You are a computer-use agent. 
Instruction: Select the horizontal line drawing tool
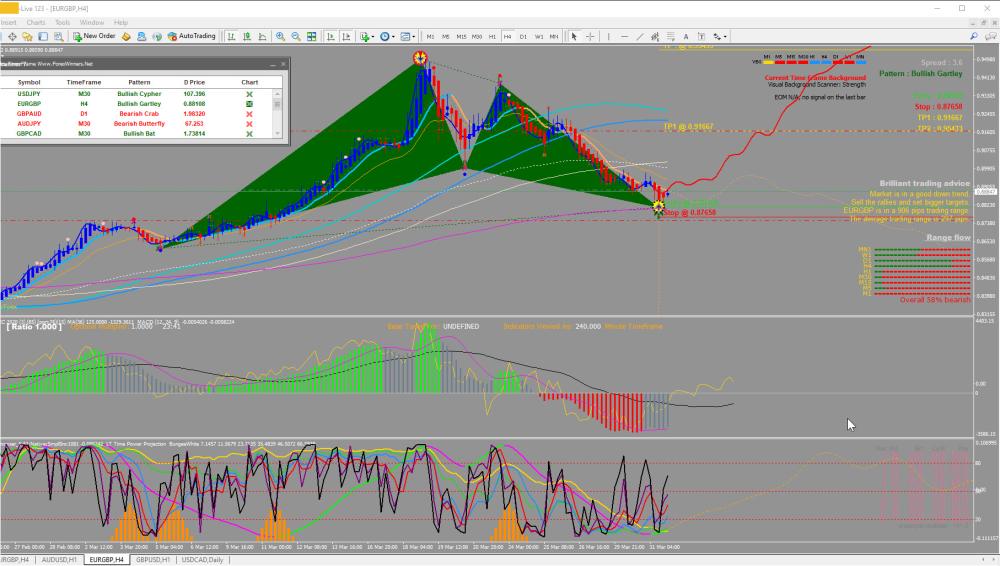pos(624,36)
